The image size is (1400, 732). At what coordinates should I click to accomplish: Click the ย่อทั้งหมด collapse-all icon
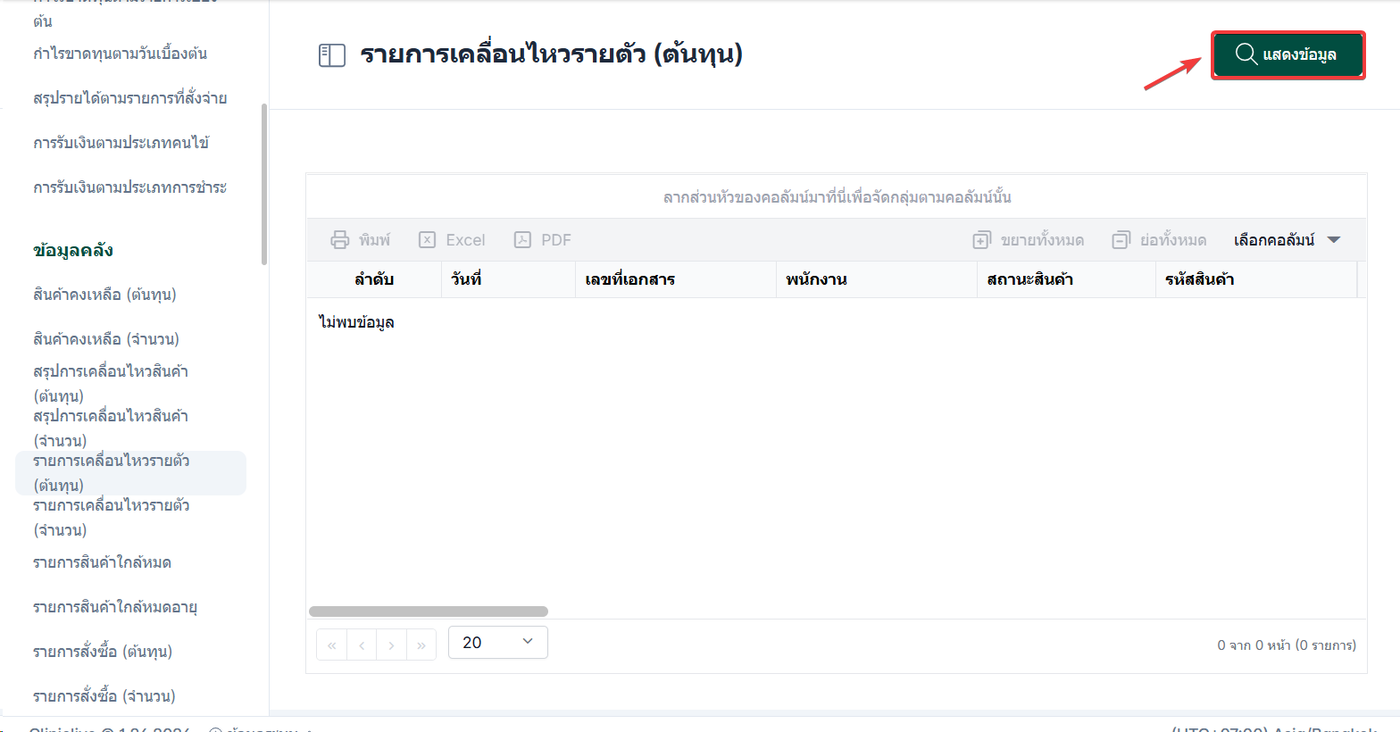1121,240
